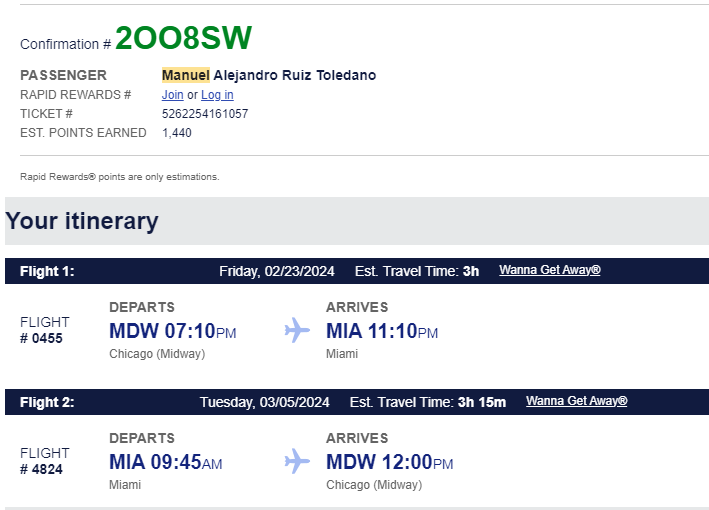Click the date Friday, 02/23/2024
Viewport: 709px width, 510px height.
(277, 271)
